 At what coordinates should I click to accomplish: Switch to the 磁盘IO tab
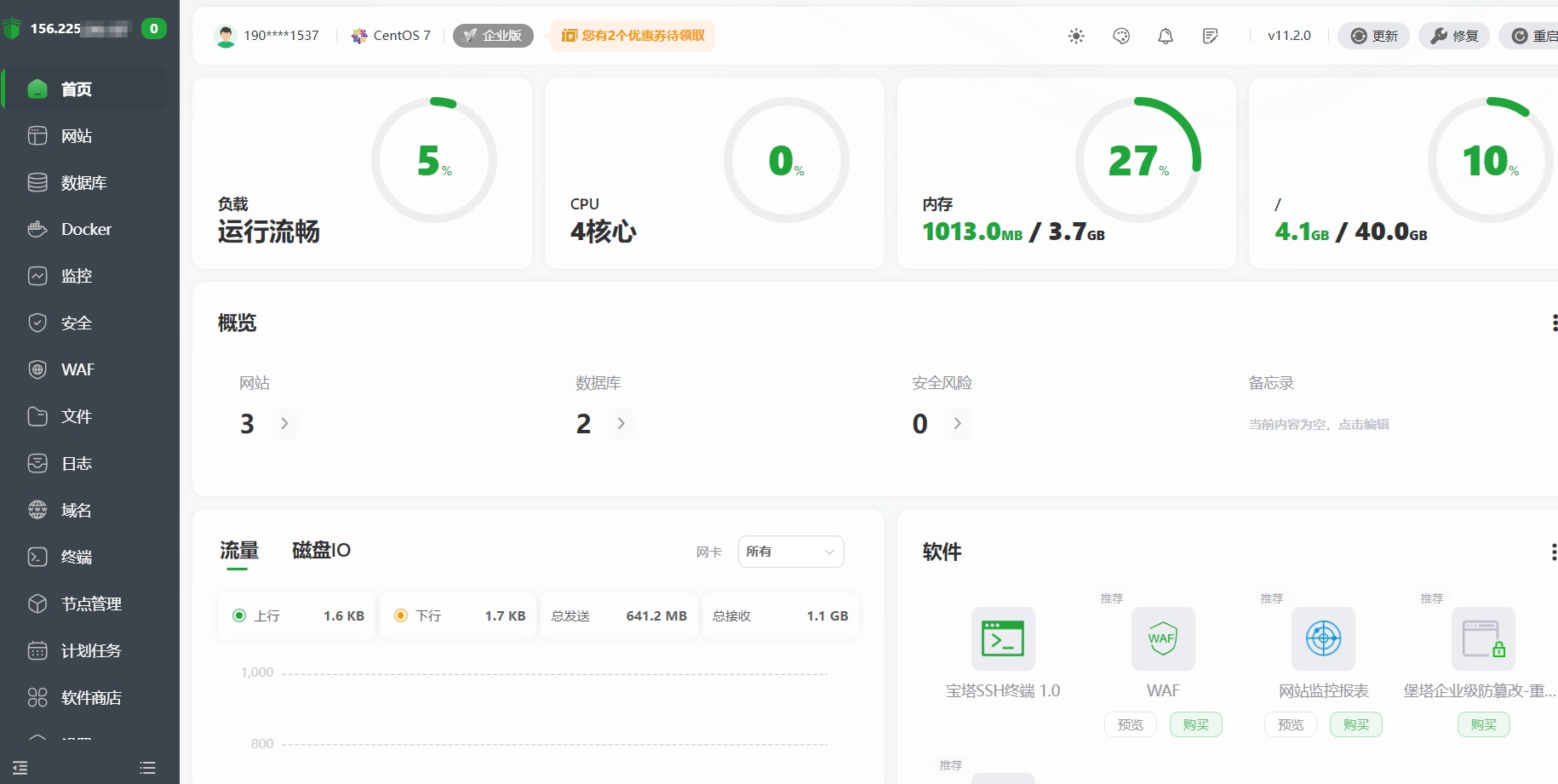[319, 551]
